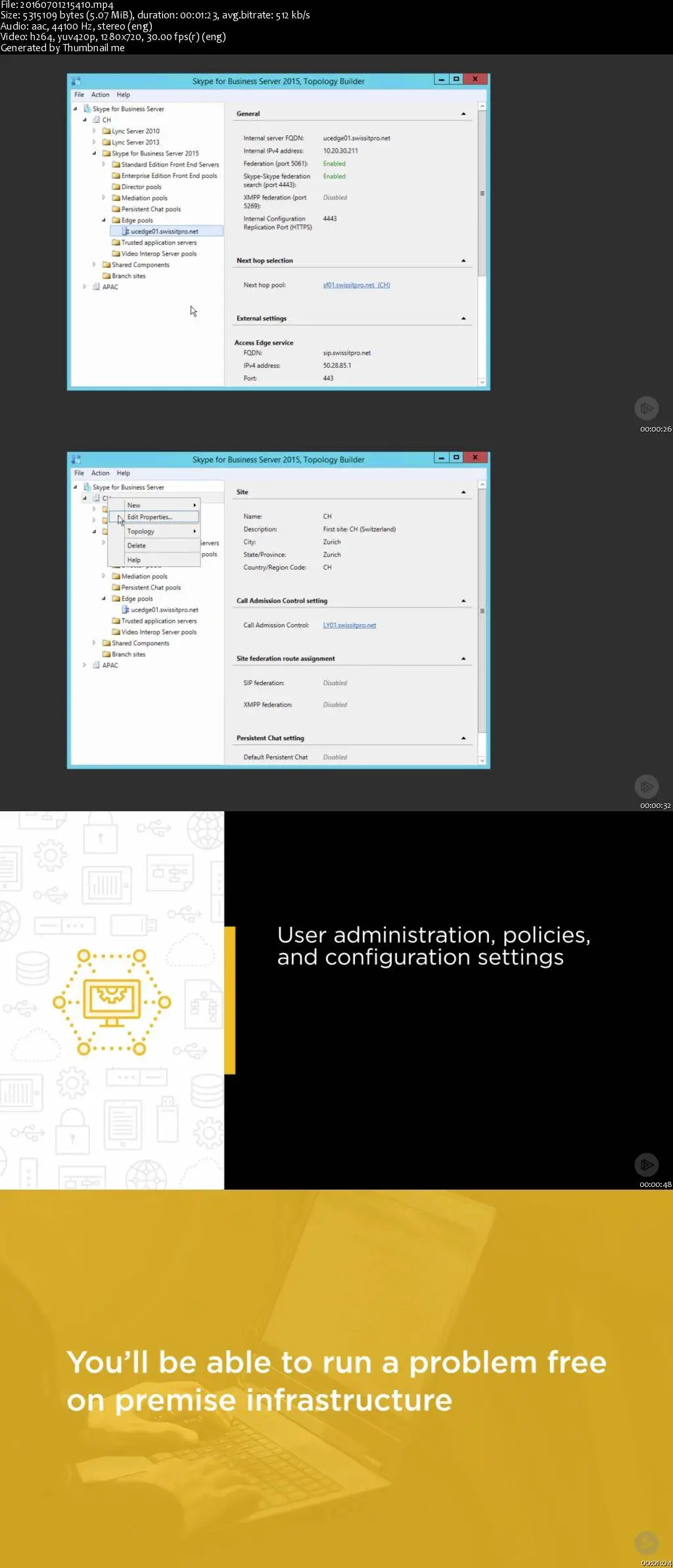The width and height of the screenshot is (673, 1568).
Task: Expand the APAC node arrow in General-details window
Action: (85, 287)
